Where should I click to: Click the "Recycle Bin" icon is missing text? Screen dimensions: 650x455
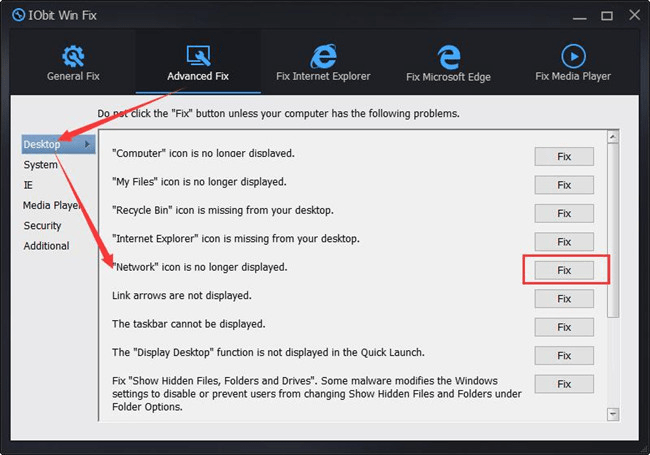[223, 210]
